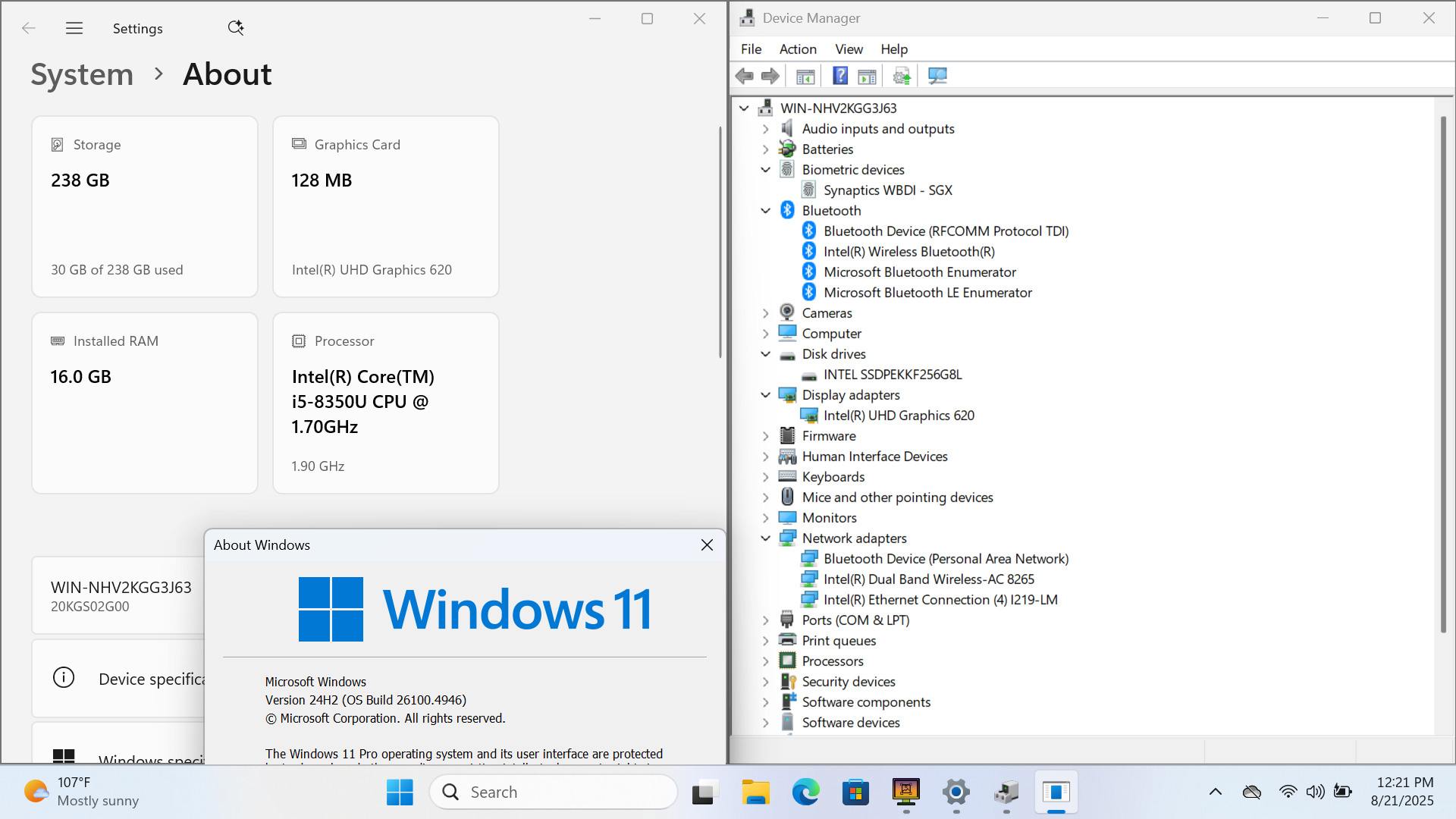Open File Explorer from taskbar
The height and width of the screenshot is (819, 1456).
coord(755,792)
